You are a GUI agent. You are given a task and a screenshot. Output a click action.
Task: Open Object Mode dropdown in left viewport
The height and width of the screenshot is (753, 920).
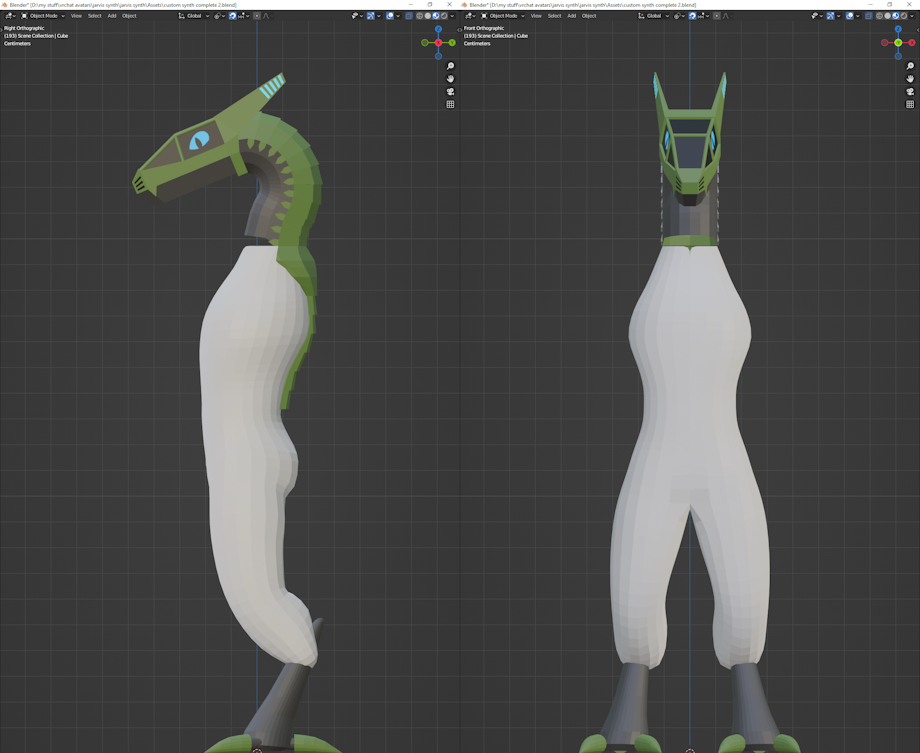click(44, 16)
